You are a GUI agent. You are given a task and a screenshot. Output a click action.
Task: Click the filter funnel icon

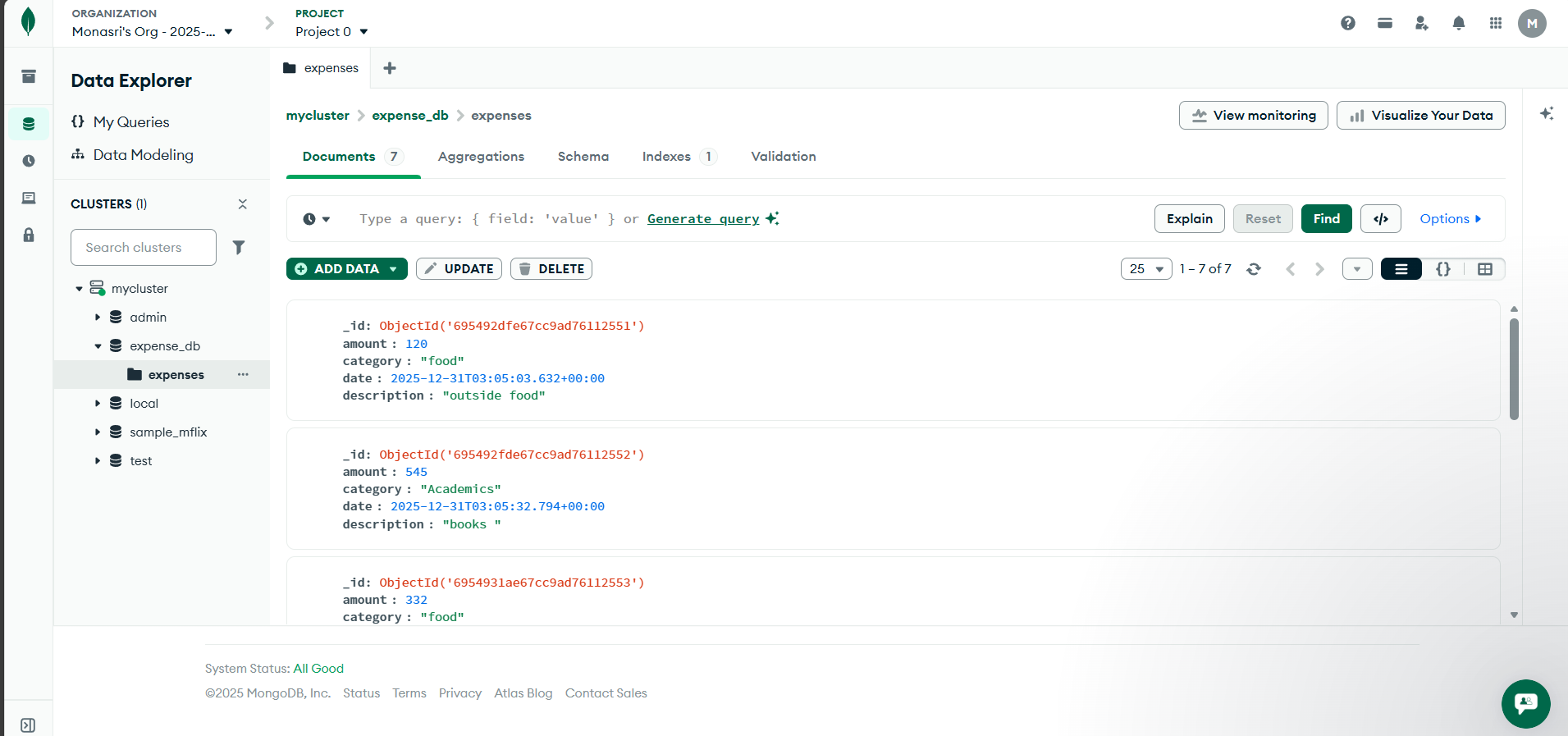tap(239, 247)
